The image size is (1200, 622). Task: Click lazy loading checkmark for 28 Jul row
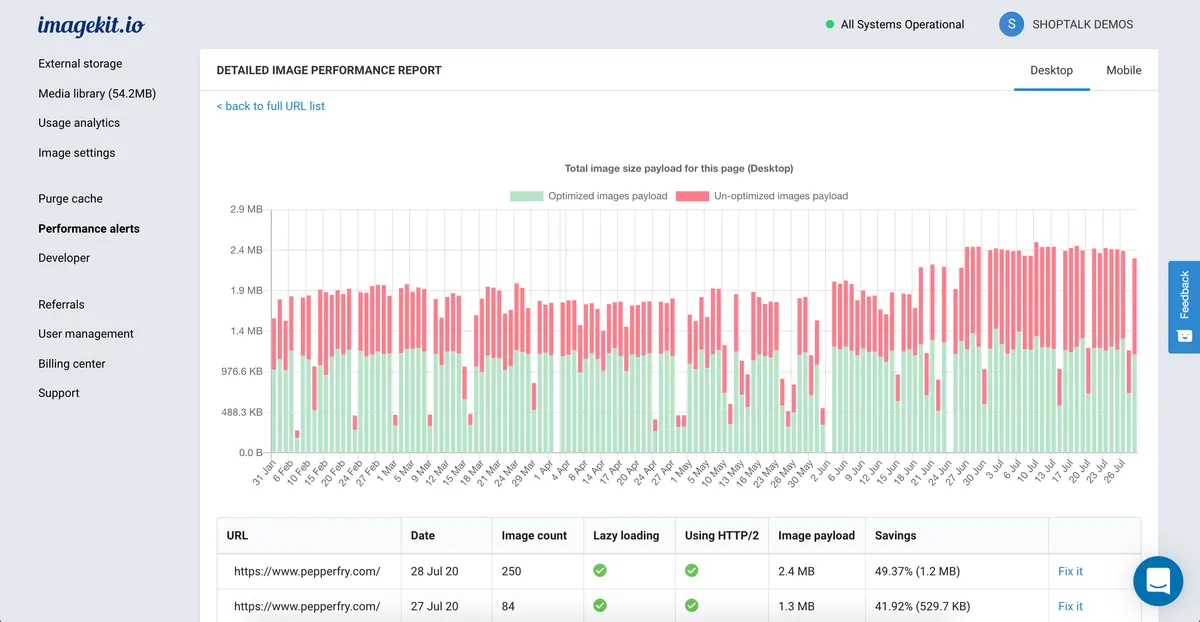pos(600,571)
